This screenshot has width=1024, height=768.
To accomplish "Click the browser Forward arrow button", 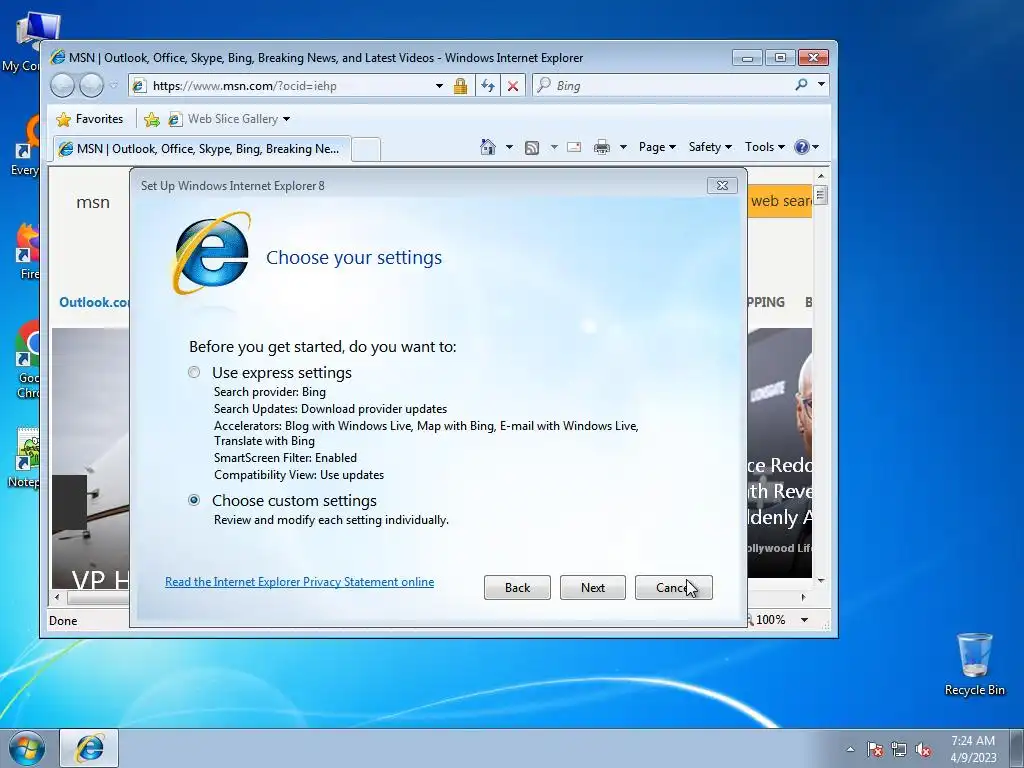I will click(x=91, y=85).
